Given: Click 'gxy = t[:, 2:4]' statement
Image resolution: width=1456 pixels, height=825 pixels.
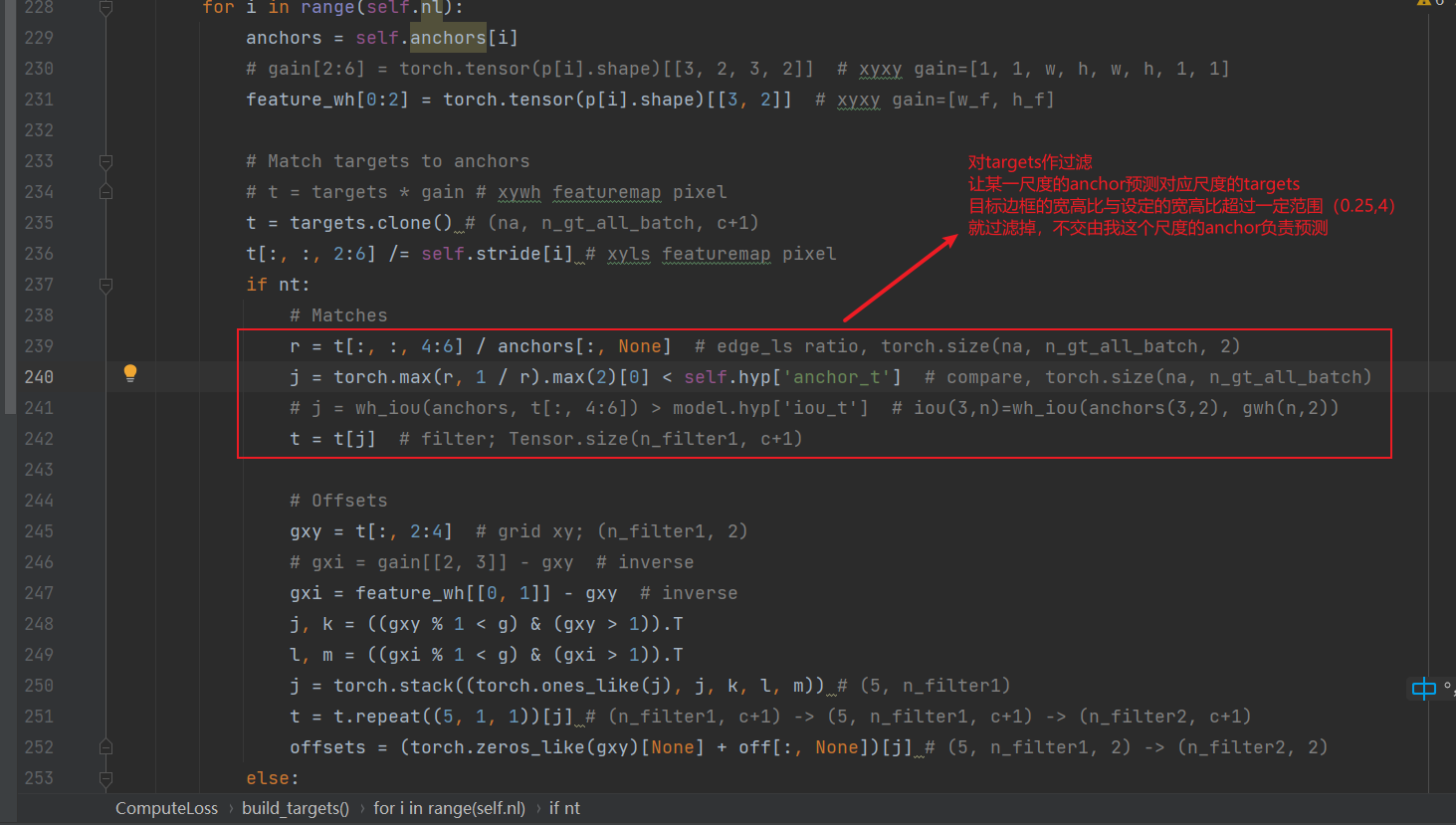Looking at the screenshot, I should click(x=371, y=531).
